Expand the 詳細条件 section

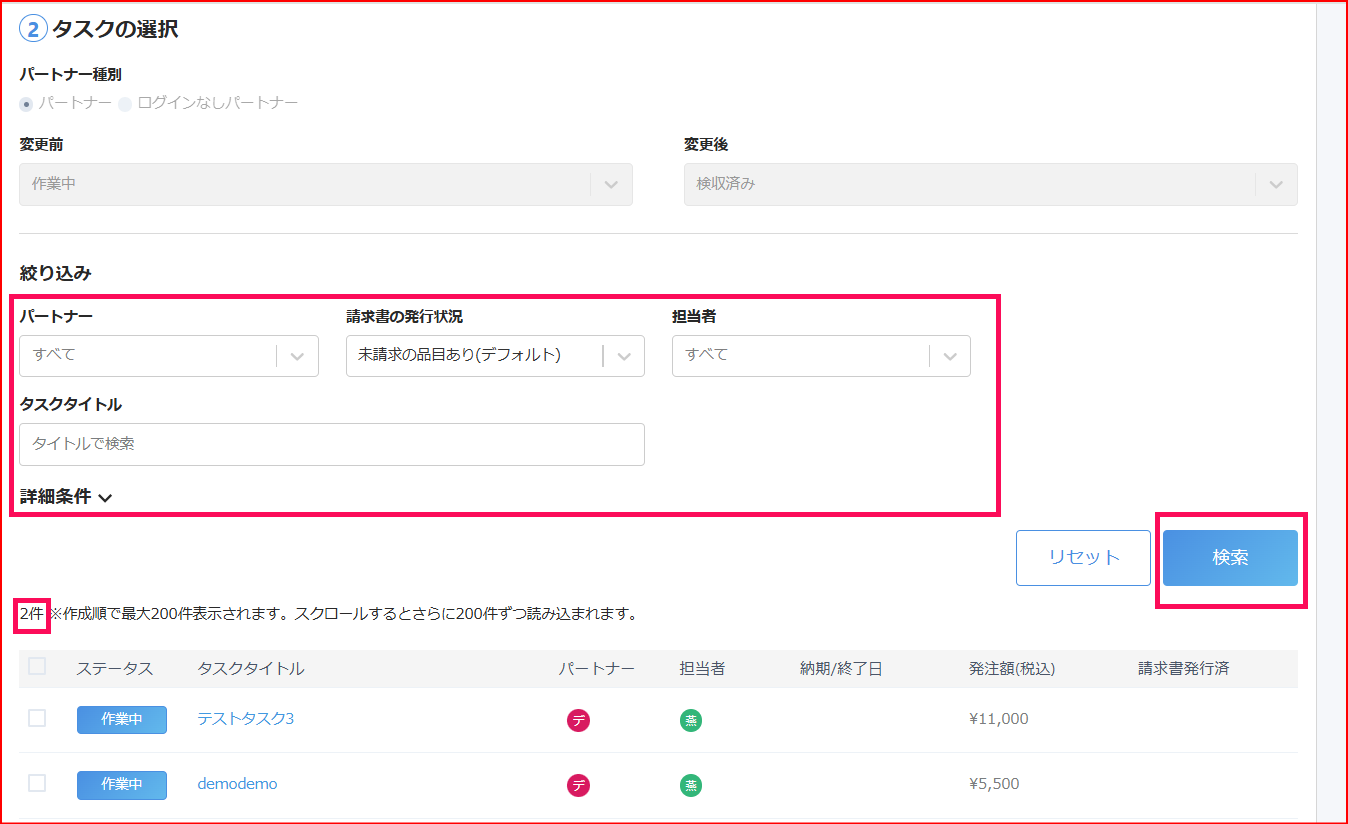coord(66,497)
